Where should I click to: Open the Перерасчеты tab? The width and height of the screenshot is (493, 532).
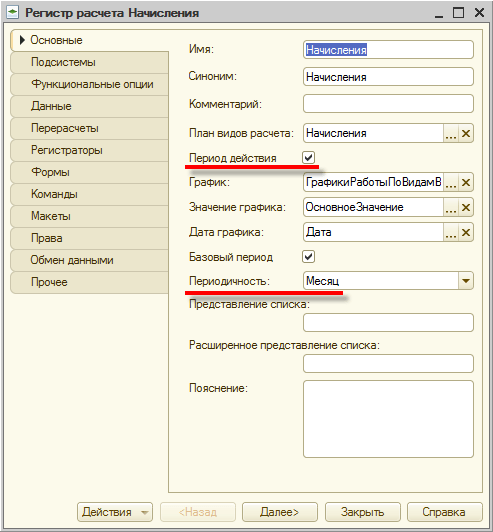(90, 128)
